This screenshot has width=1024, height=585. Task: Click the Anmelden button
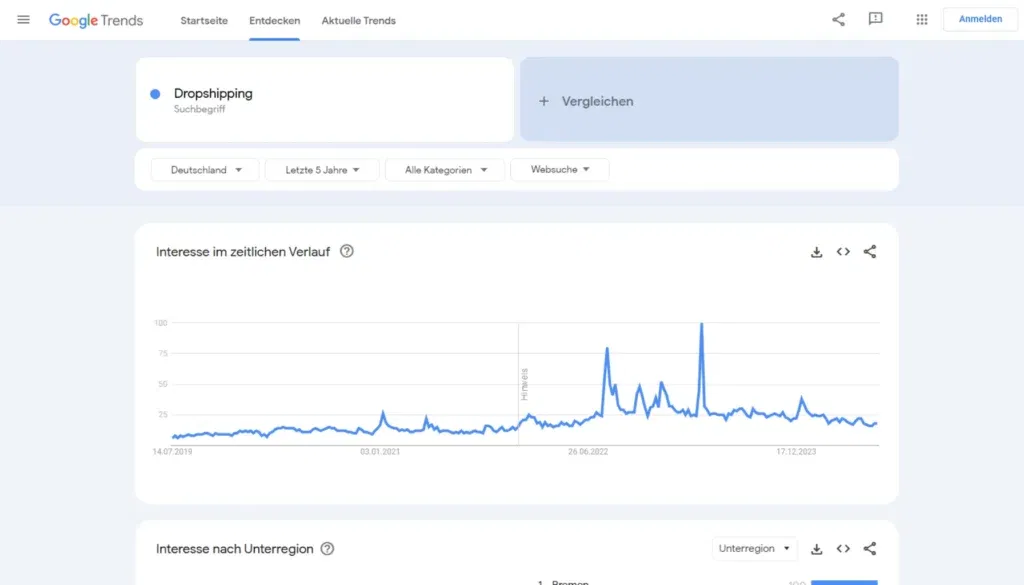(979, 18)
